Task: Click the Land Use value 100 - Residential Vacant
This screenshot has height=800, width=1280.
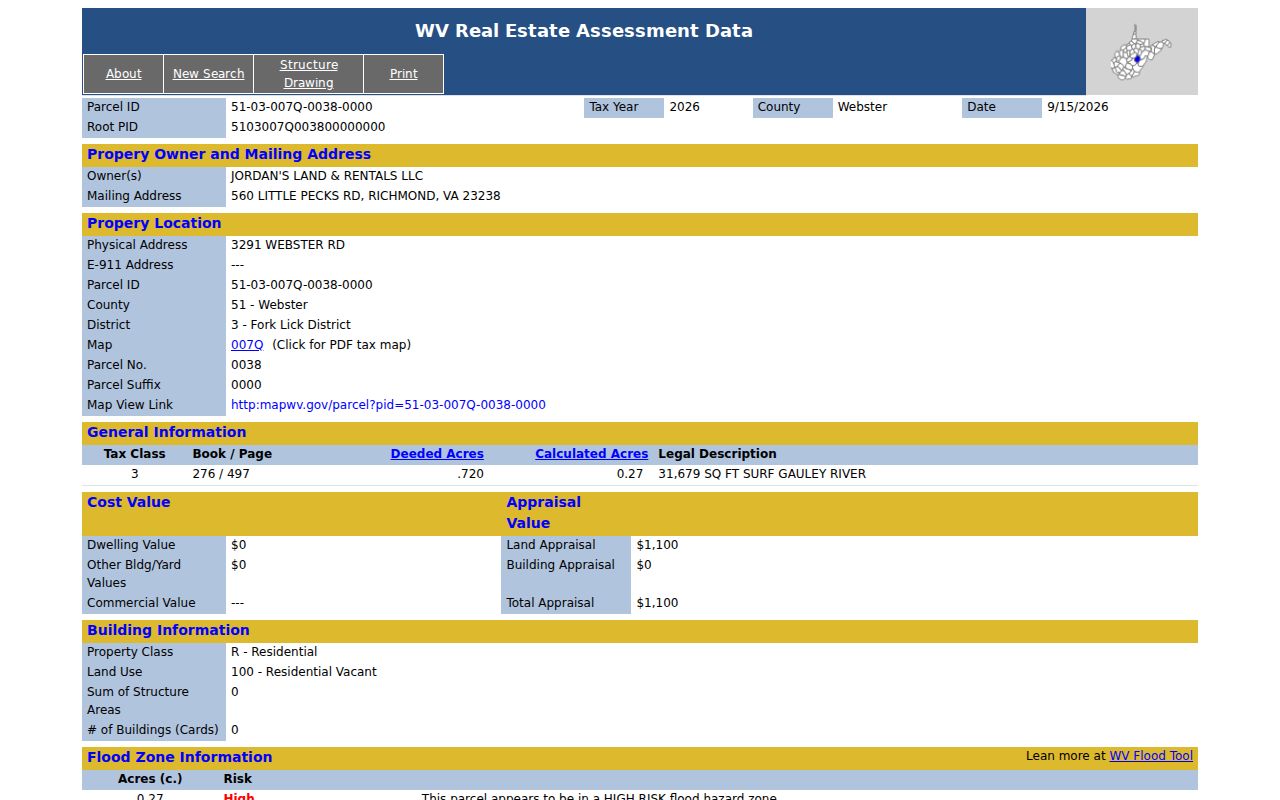Action: point(304,672)
